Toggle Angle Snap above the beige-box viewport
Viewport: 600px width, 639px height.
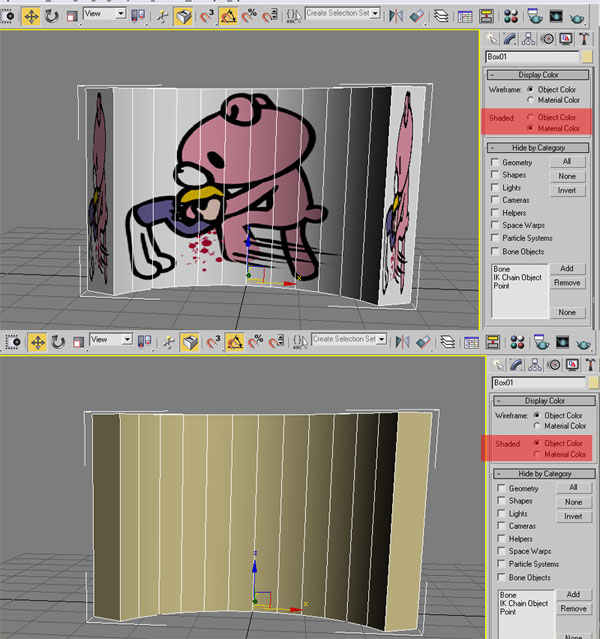235,342
